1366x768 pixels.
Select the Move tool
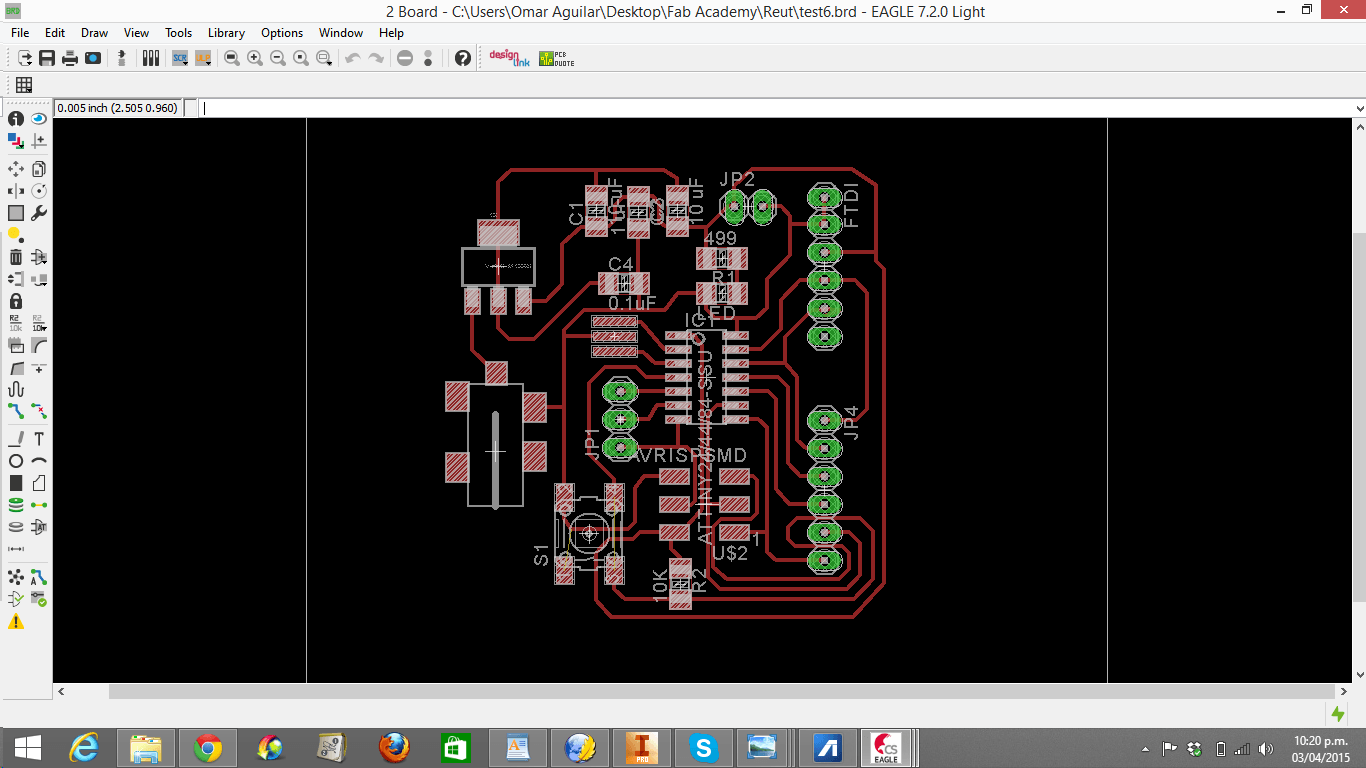[16, 169]
